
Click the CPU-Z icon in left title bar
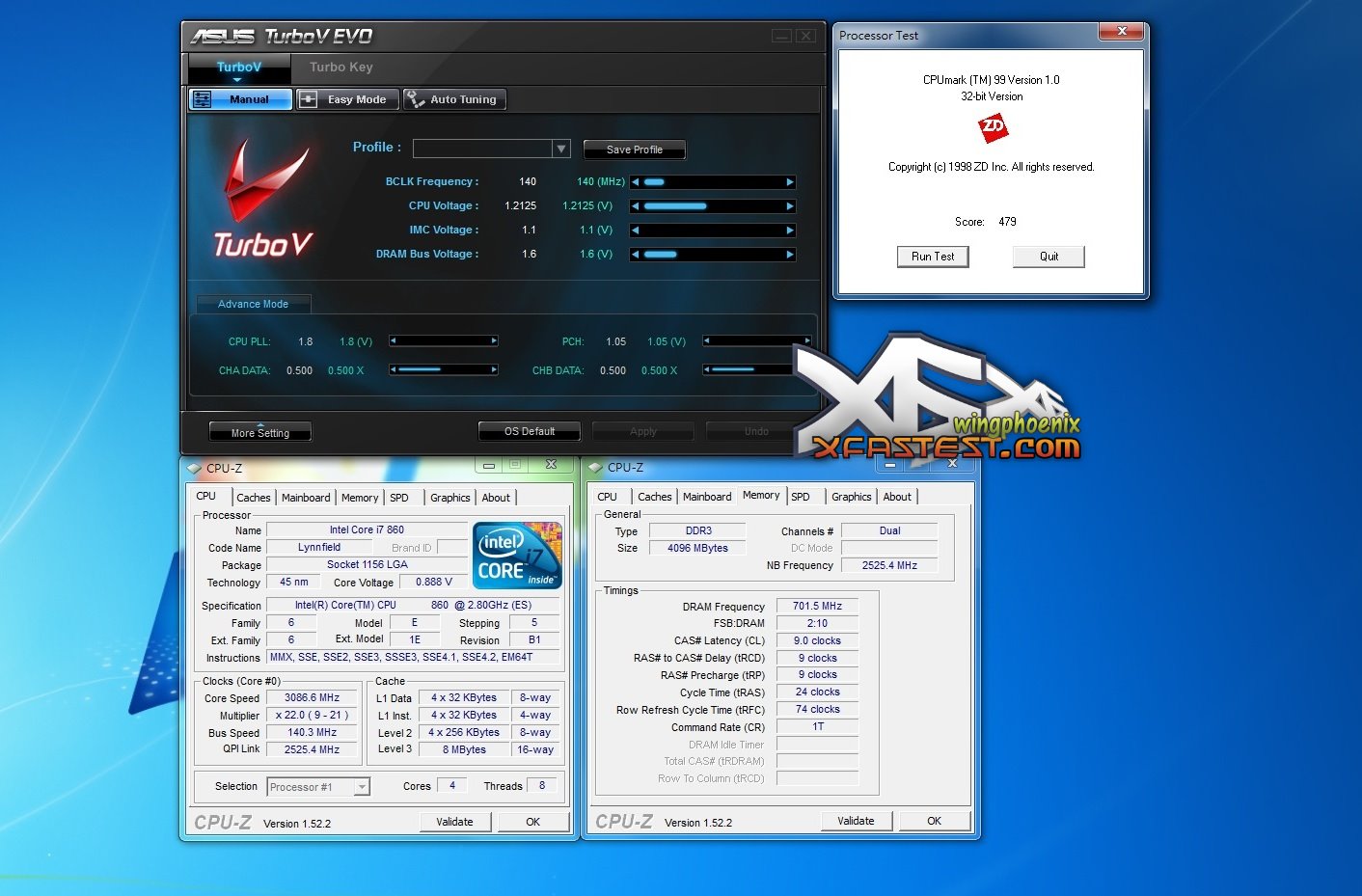point(195,468)
